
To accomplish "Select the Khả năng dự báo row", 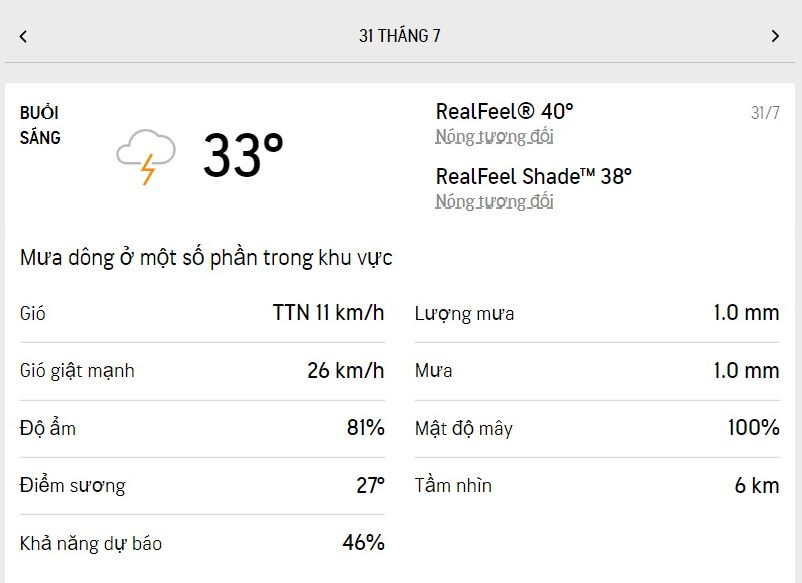I will pyautogui.click(x=202, y=543).
